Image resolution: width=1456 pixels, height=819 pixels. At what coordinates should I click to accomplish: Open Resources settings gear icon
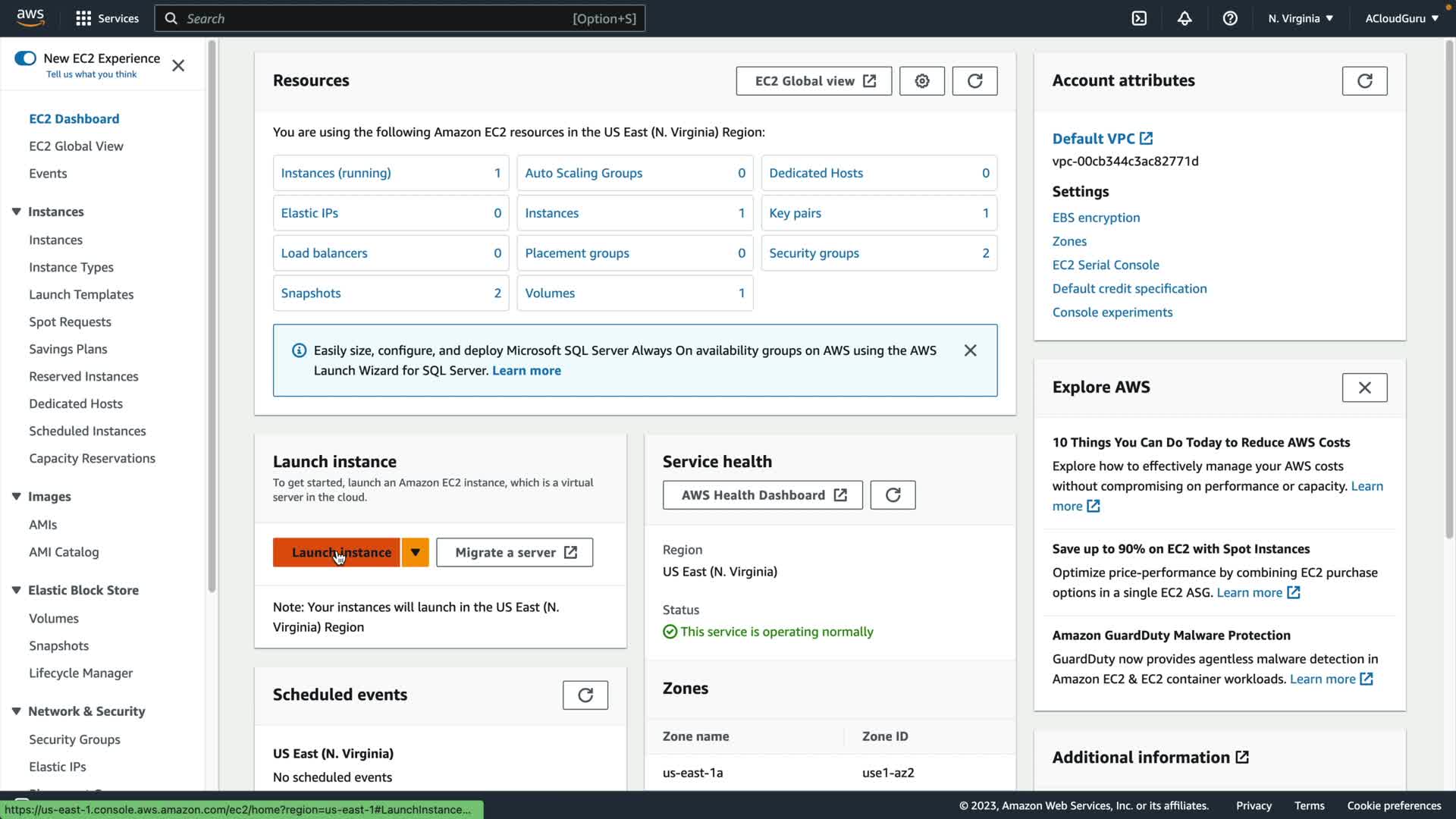coord(921,81)
